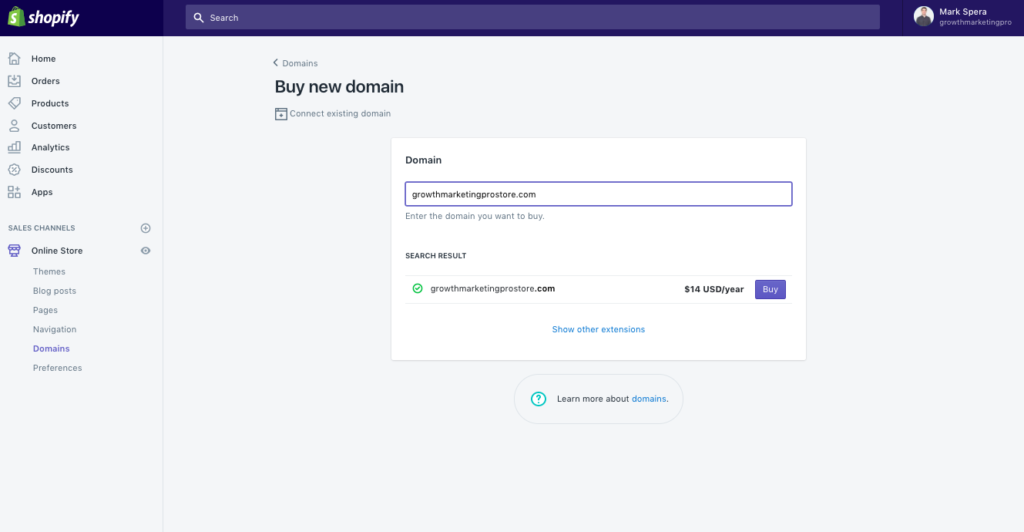Click the Customers person icon
1024x532 pixels.
coord(14,125)
